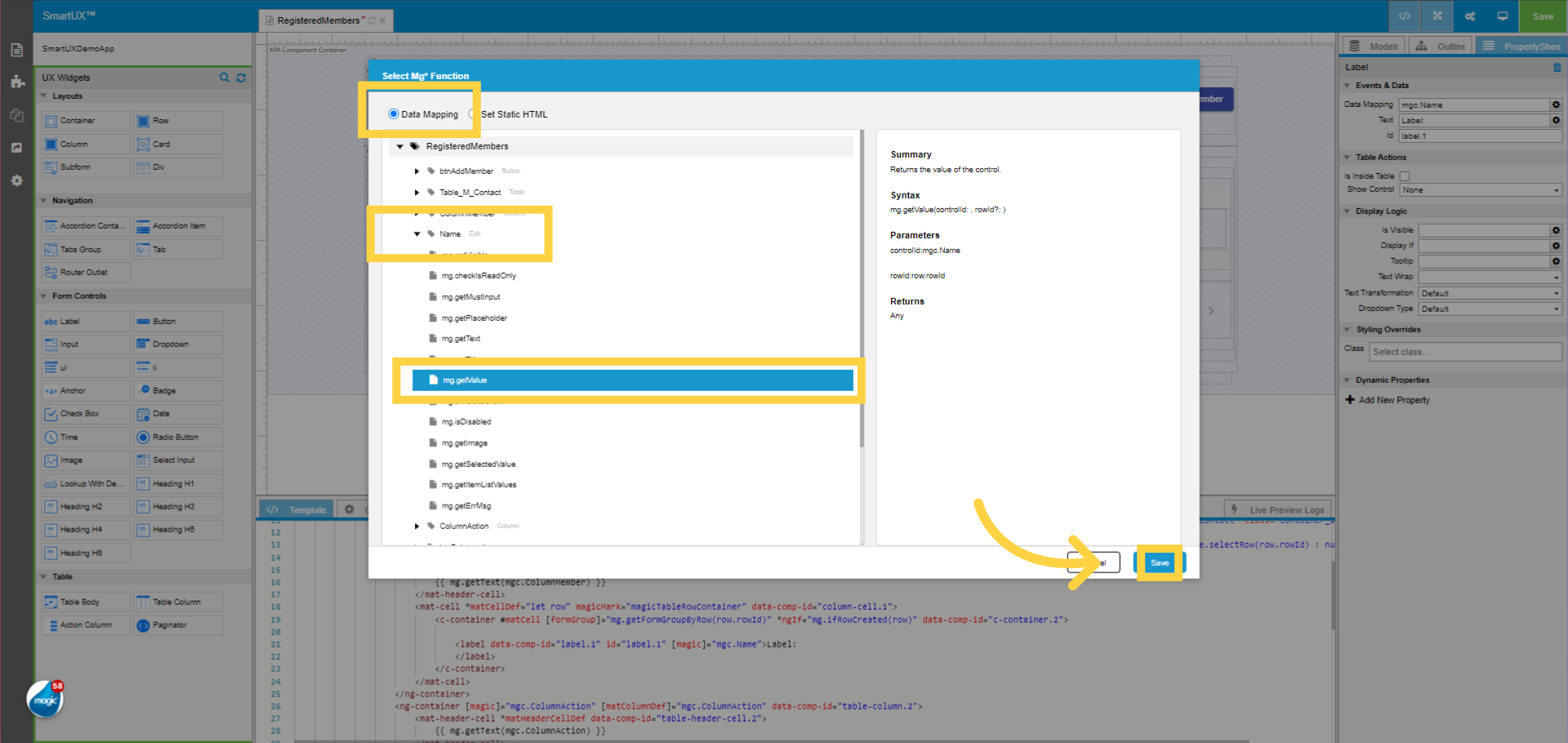Click Add New Property
The height and width of the screenshot is (743, 1568).
[x=1388, y=400]
